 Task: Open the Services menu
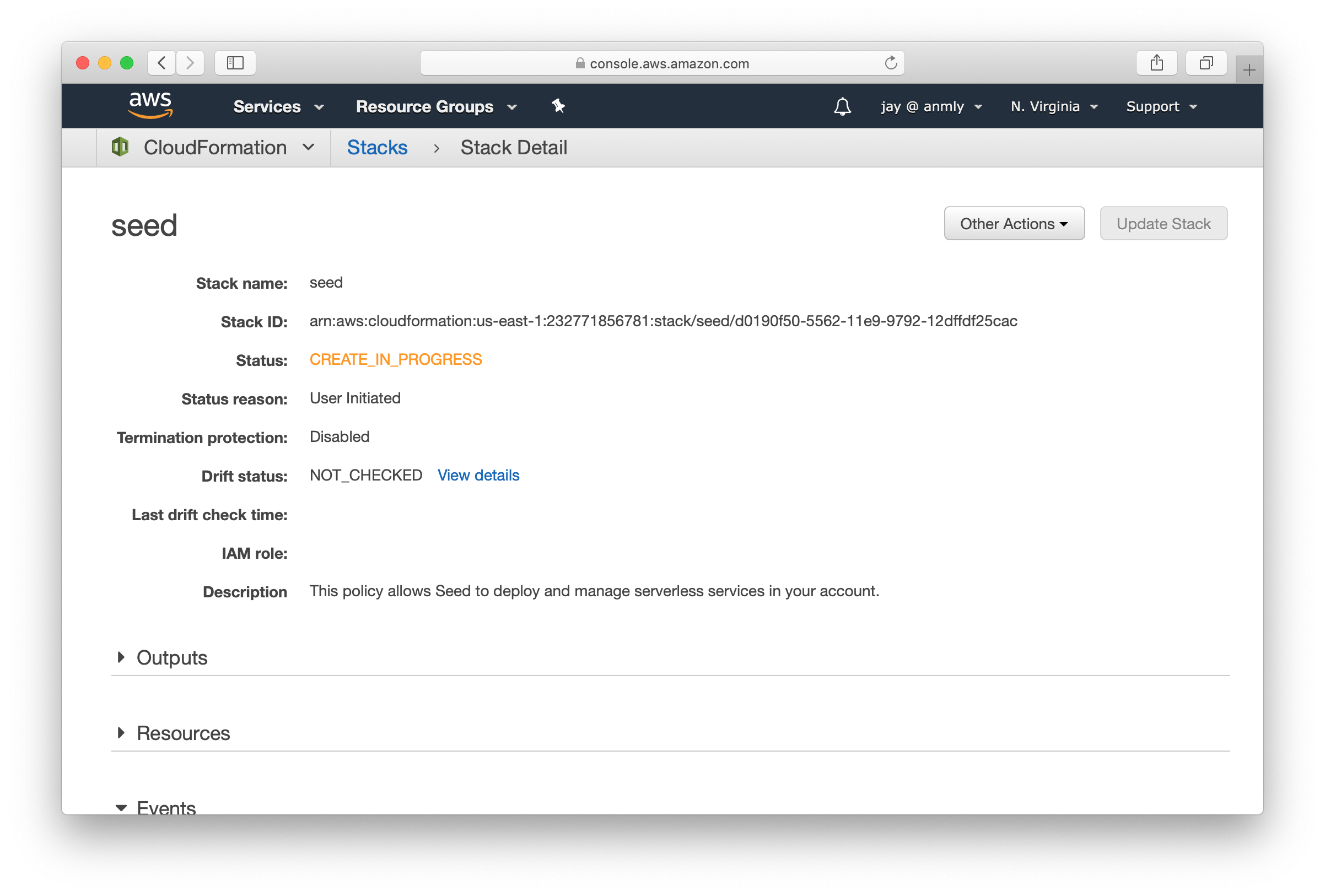[x=278, y=106]
